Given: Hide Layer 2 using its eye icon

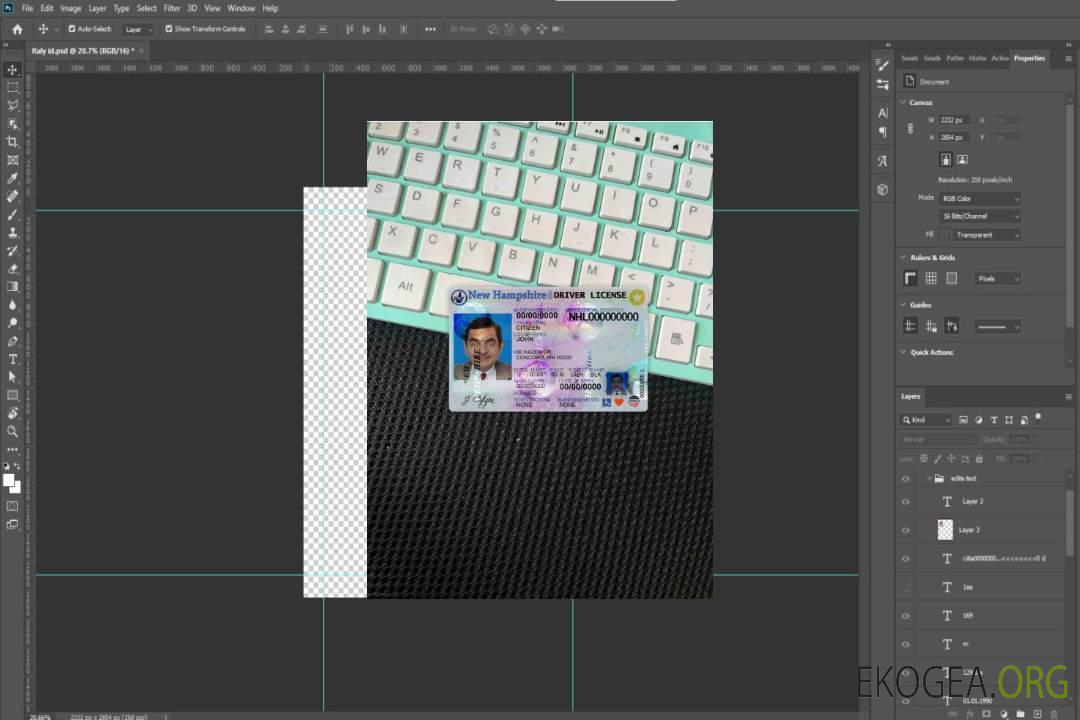Looking at the screenshot, I should click(x=906, y=501).
